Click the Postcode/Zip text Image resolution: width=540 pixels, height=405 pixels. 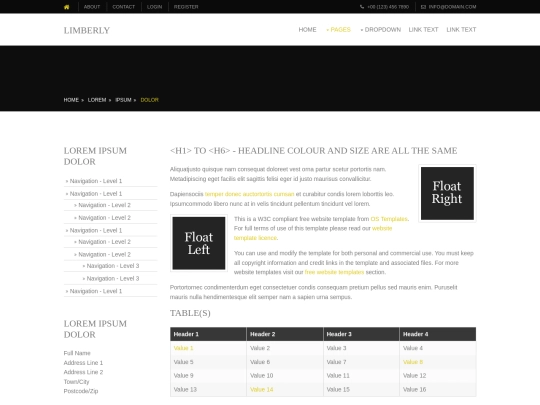[81, 391]
